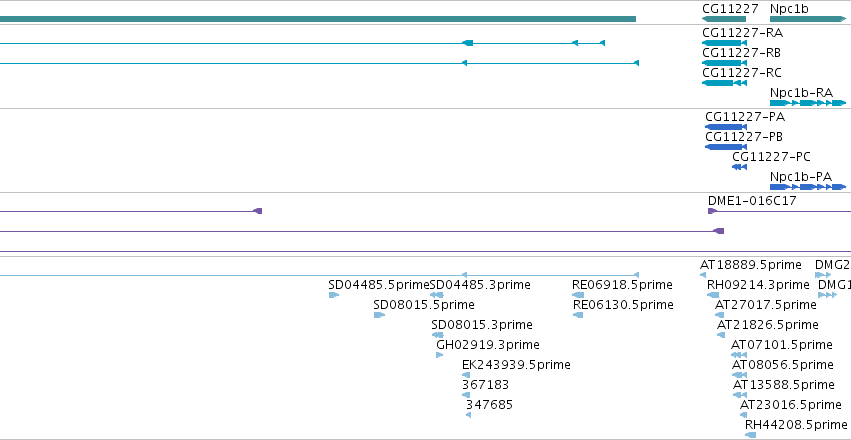Image resolution: width=851 pixels, height=440 pixels.
Task: Click the small arrow under 347685
Action: [468, 416]
